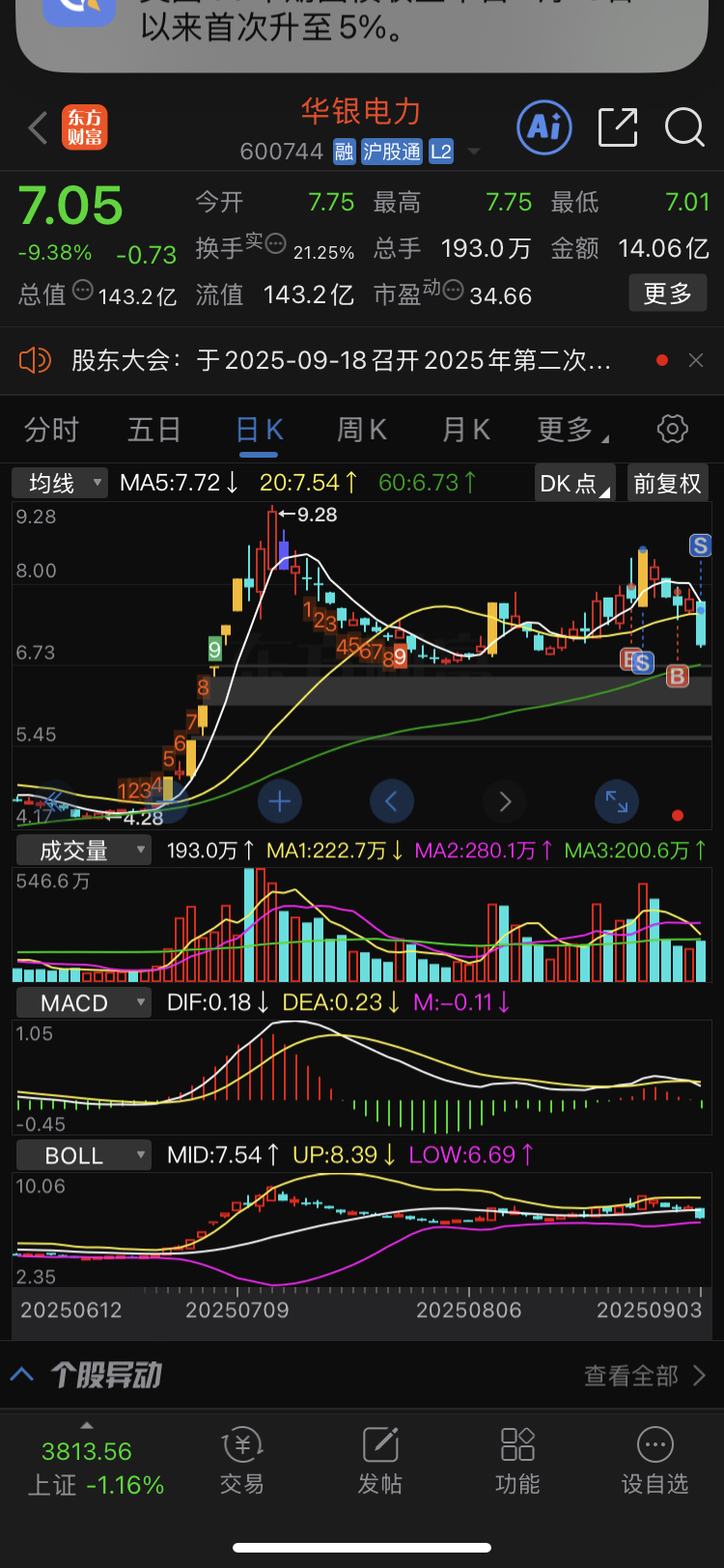Tap the share export icon
The image size is (724, 1568).
coord(618,127)
